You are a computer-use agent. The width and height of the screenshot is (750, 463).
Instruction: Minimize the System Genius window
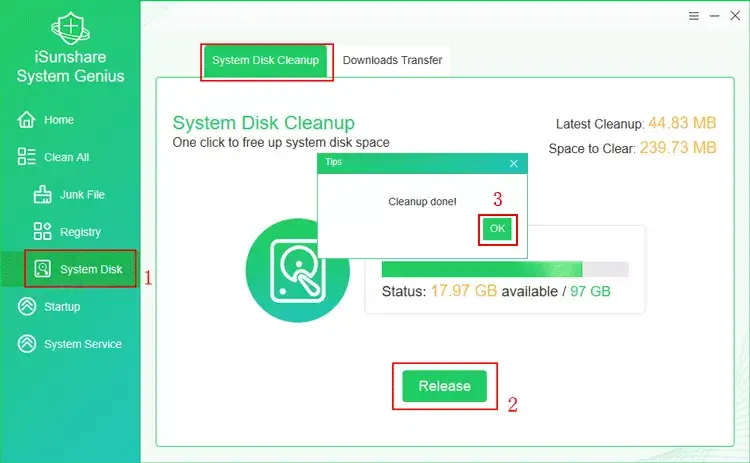715,16
